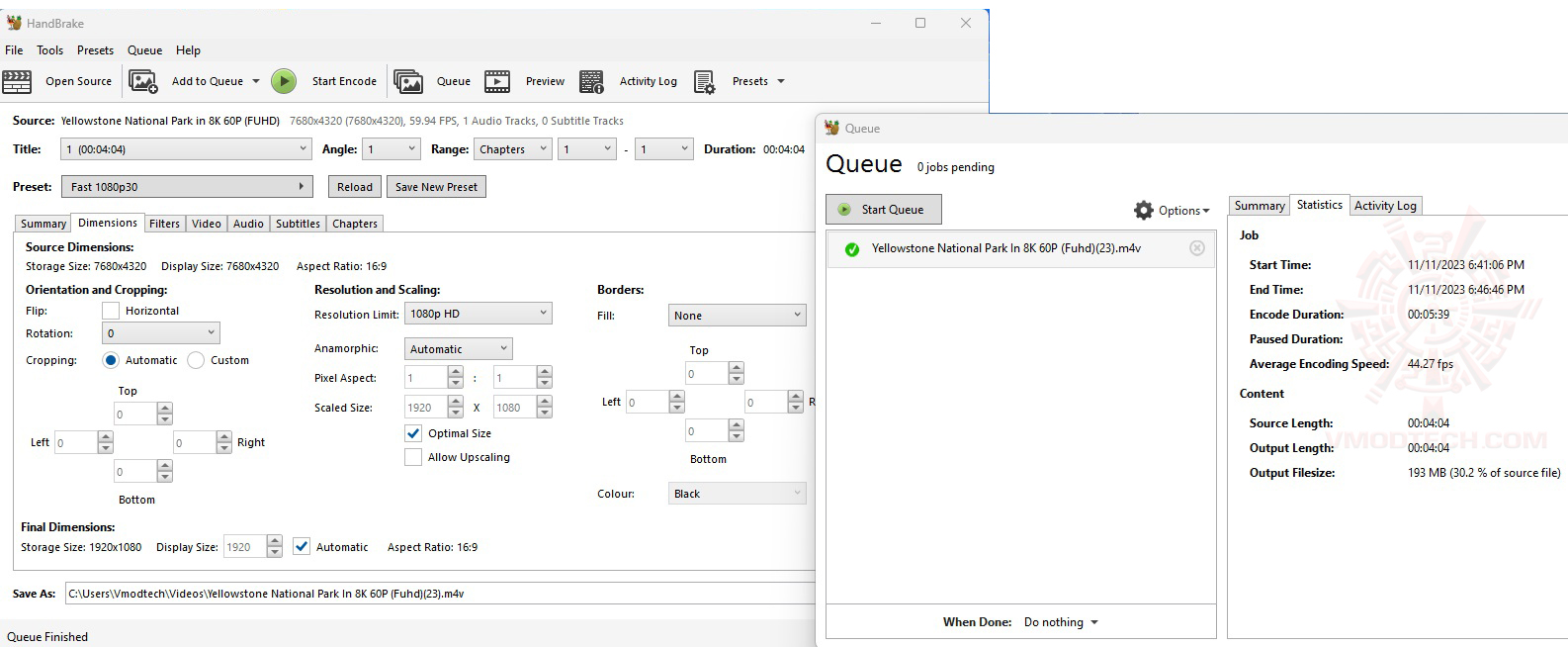
Task: Click the Save New Preset button
Action: [436, 187]
